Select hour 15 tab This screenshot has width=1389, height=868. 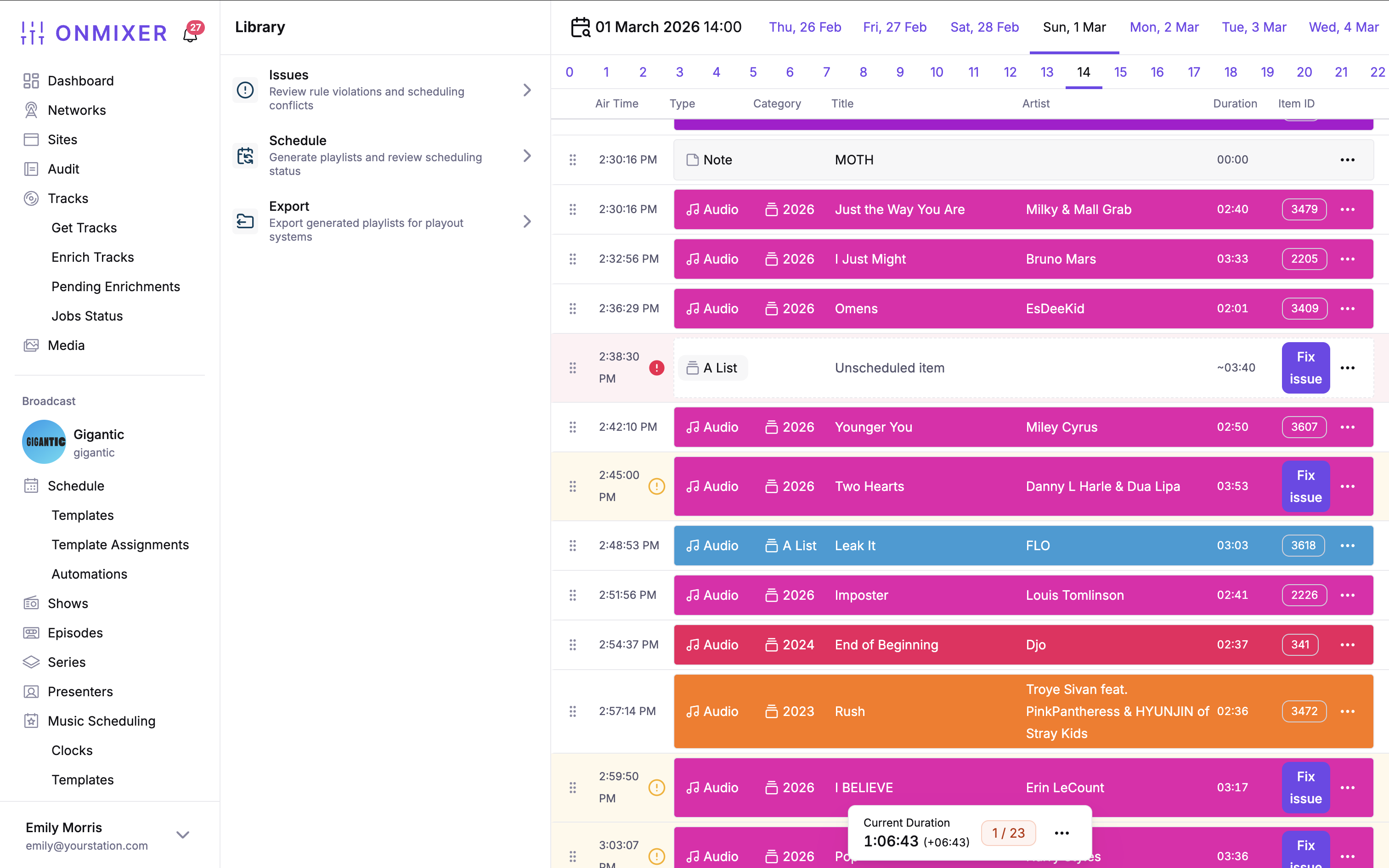pyautogui.click(x=1120, y=73)
